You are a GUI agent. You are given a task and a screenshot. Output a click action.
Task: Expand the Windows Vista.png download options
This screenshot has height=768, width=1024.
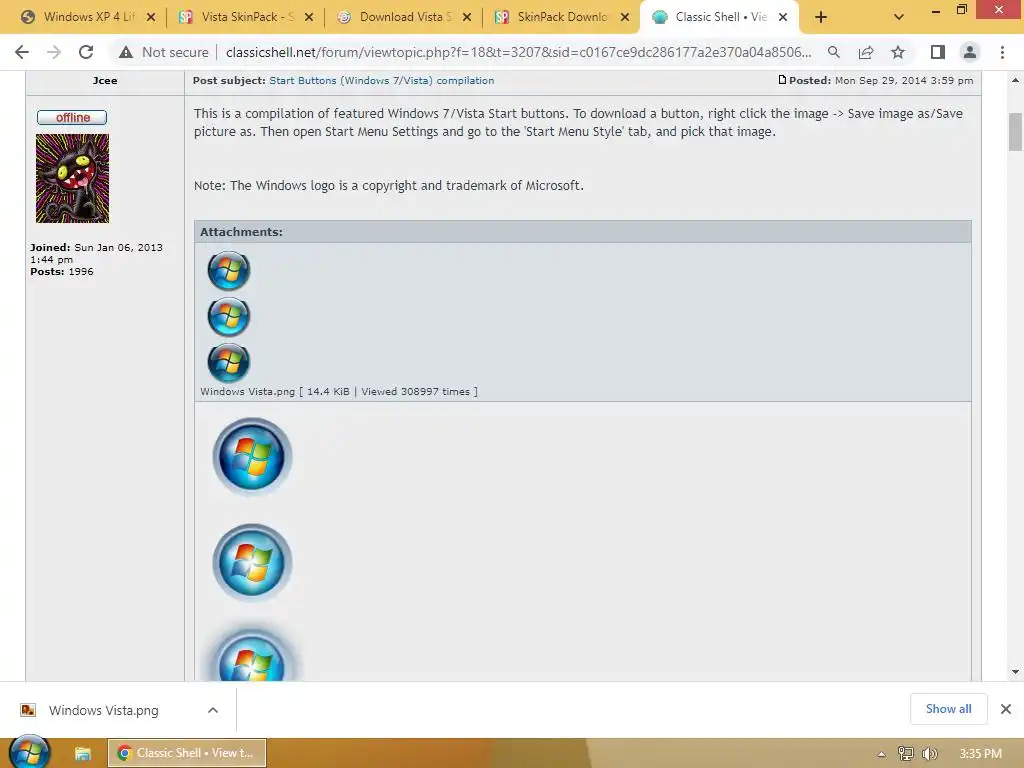pyautogui.click(x=213, y=711)
